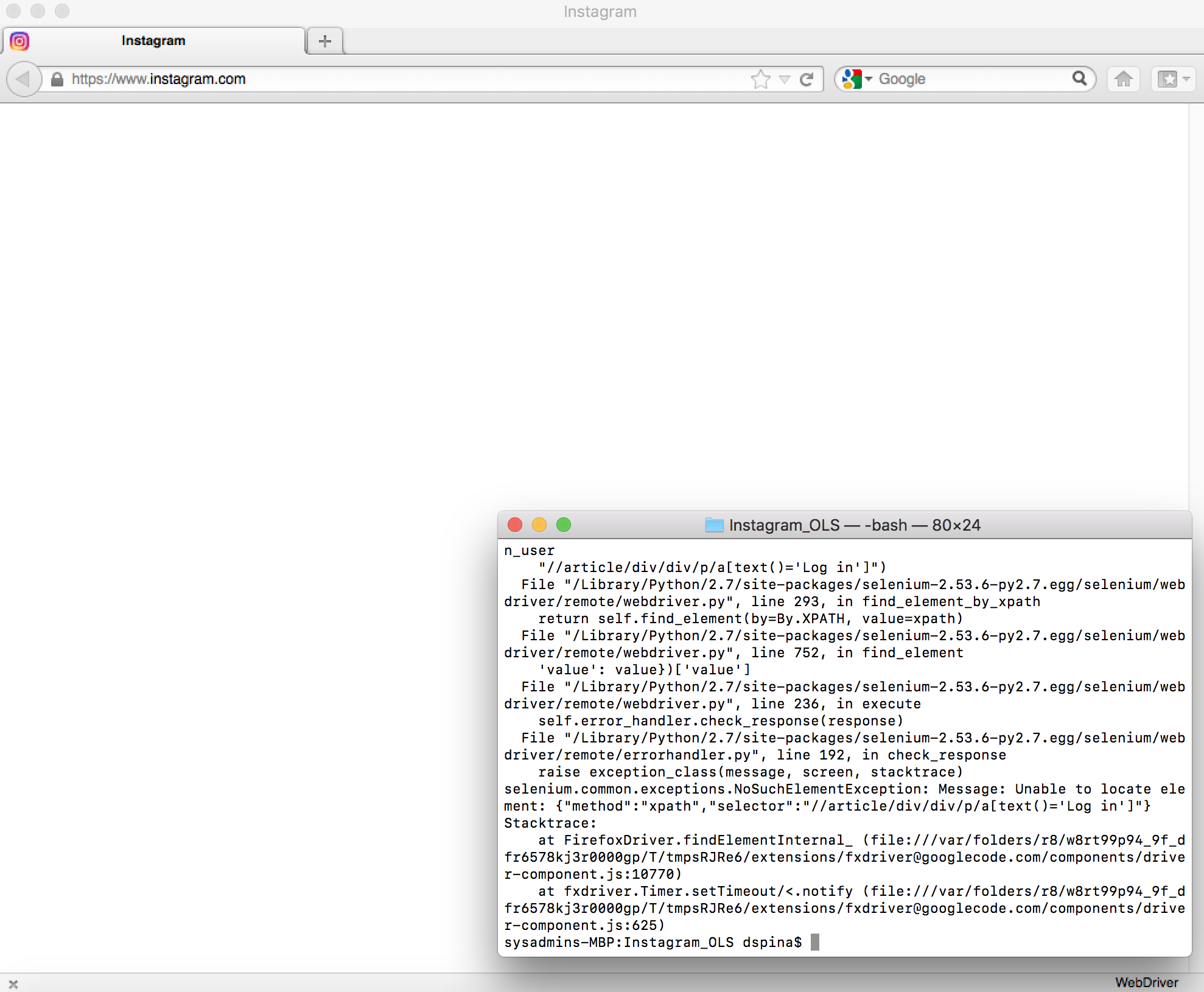This screenshot has width=1204, height=992.
Task: Click the 'n_user' text at Terminal top
Action: tap(529, 551)
